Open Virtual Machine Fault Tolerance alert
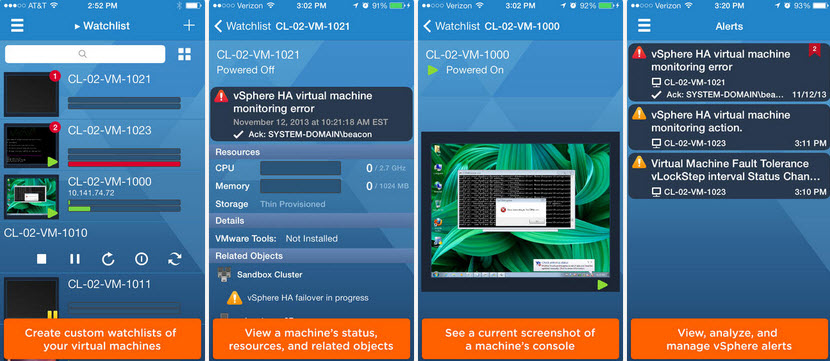830x361 pixels. pos(728,176)
